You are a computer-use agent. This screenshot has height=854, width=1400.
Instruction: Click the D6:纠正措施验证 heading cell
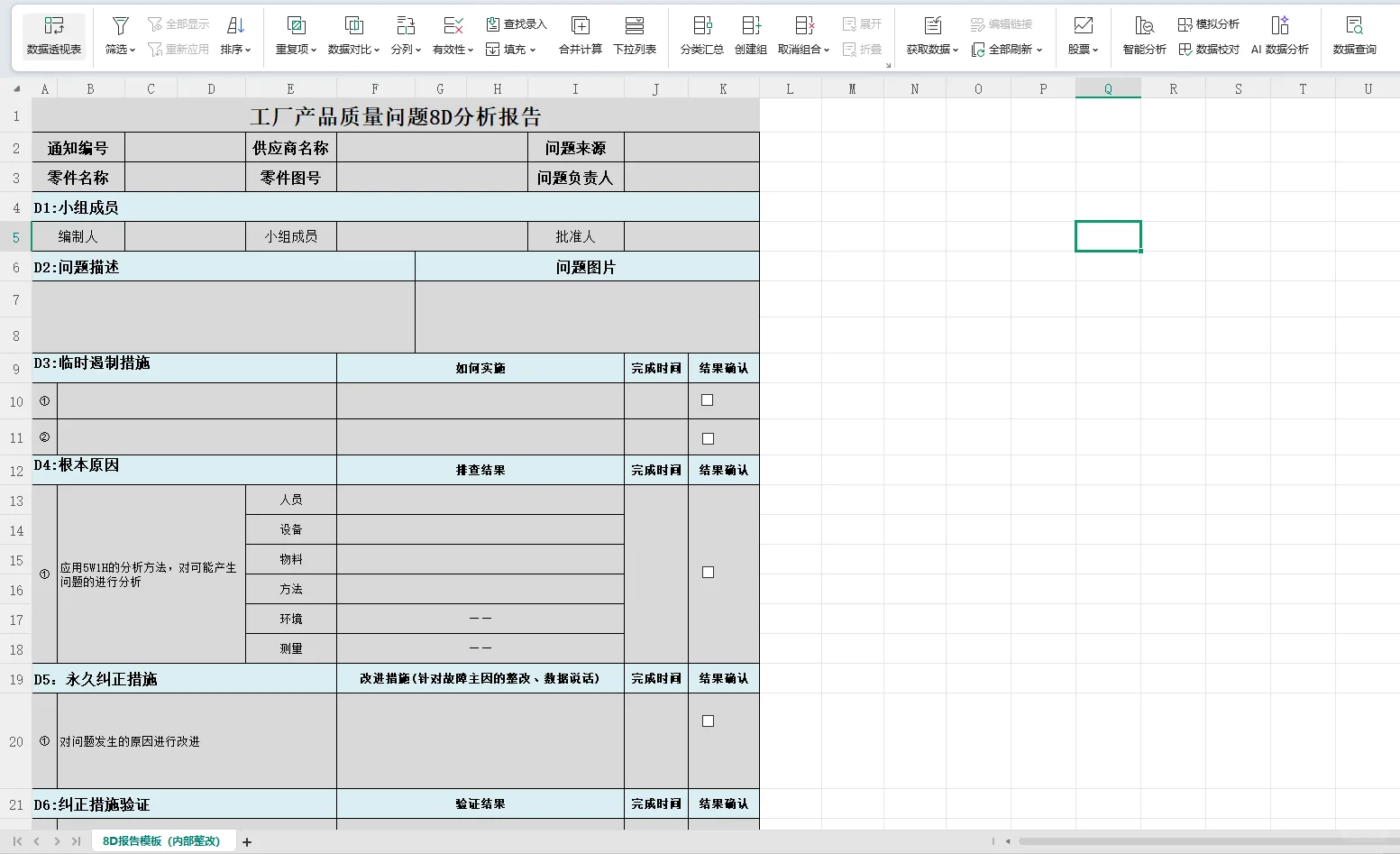(184, 804)
